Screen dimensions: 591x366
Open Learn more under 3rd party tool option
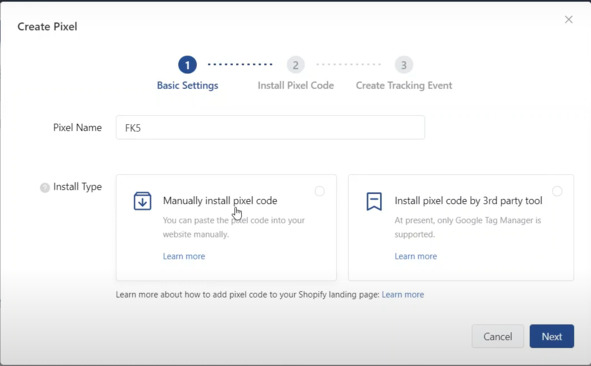point(416,256)
